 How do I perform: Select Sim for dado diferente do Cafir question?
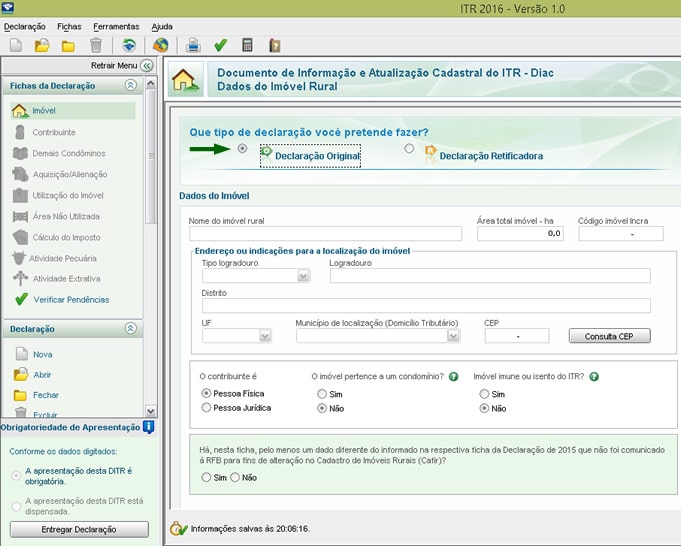[206, 477]
